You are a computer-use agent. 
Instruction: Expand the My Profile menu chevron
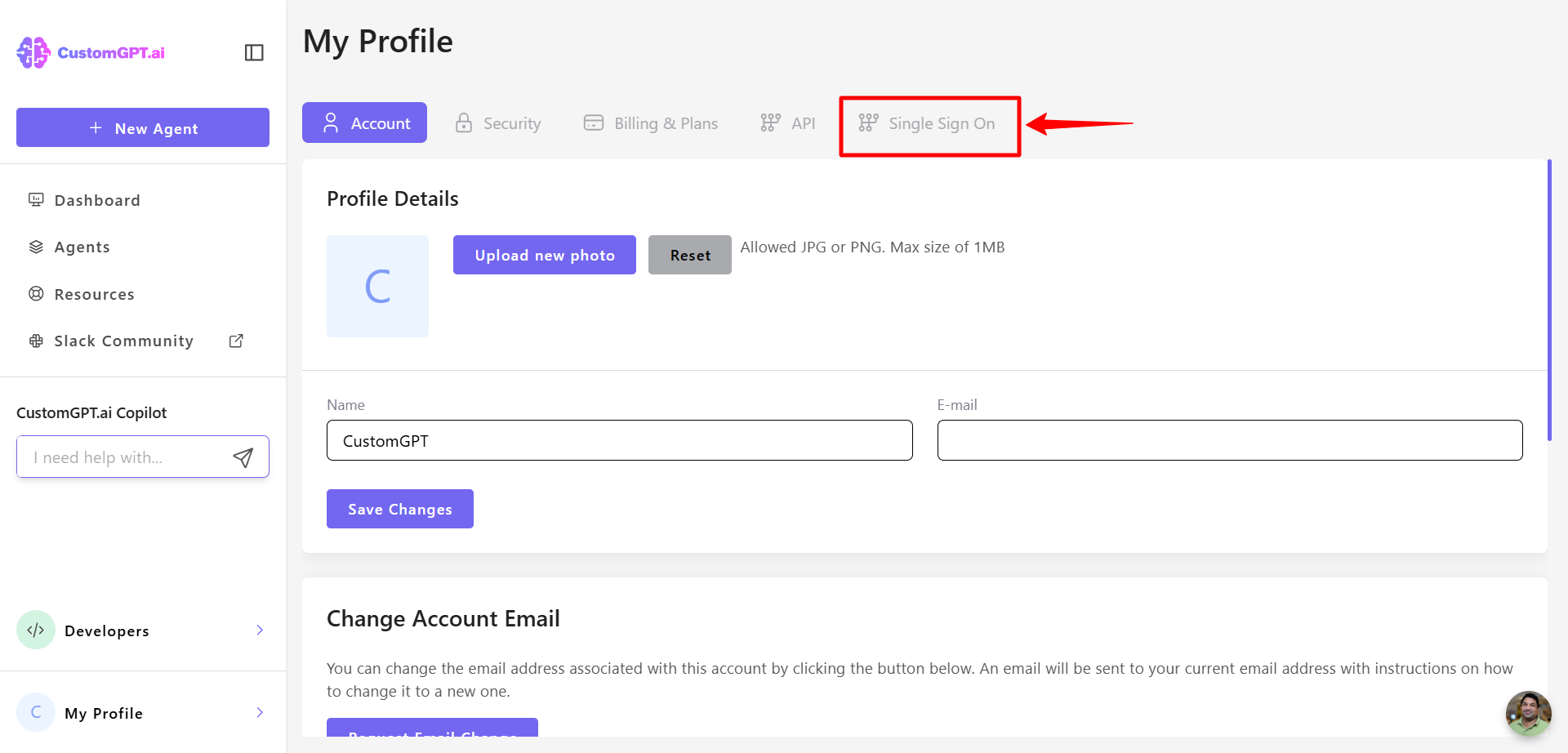tap(260, 712)
